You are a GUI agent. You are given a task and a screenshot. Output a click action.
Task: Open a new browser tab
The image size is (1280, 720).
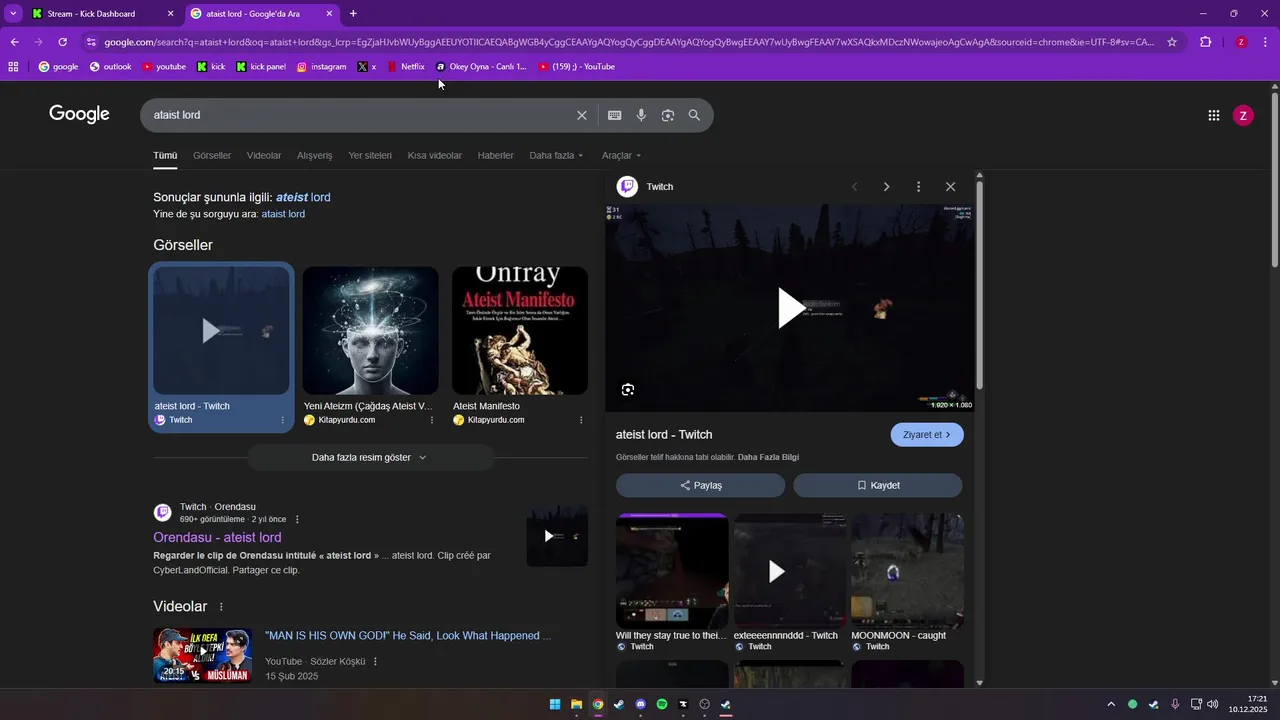pos(353,13)
